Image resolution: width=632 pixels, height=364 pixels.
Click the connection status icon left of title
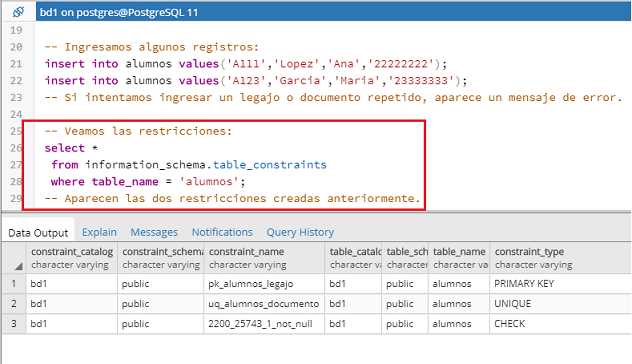(18, 12)
